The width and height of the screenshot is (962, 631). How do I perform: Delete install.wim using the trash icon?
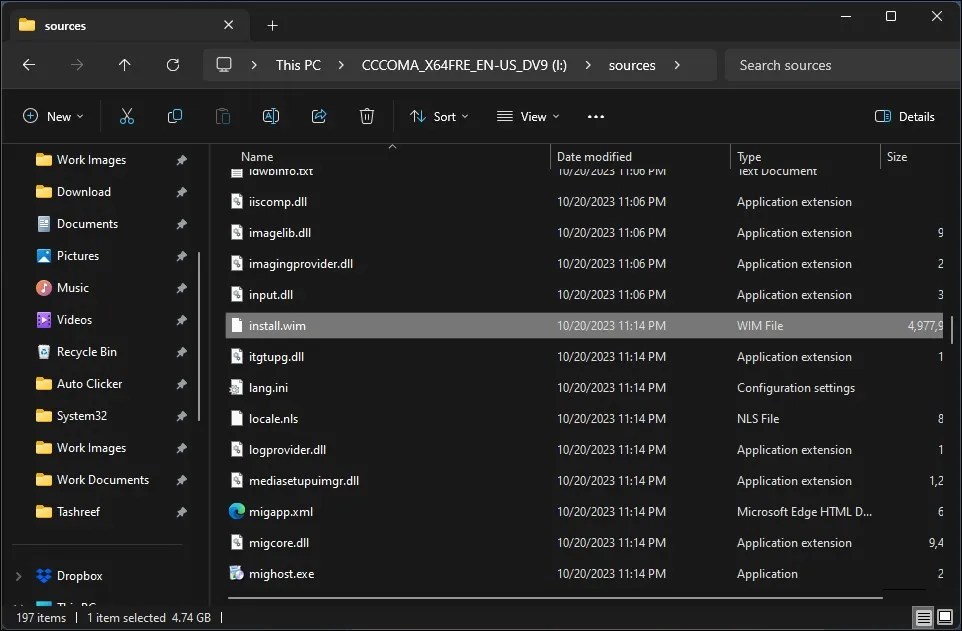click(366, 116)
